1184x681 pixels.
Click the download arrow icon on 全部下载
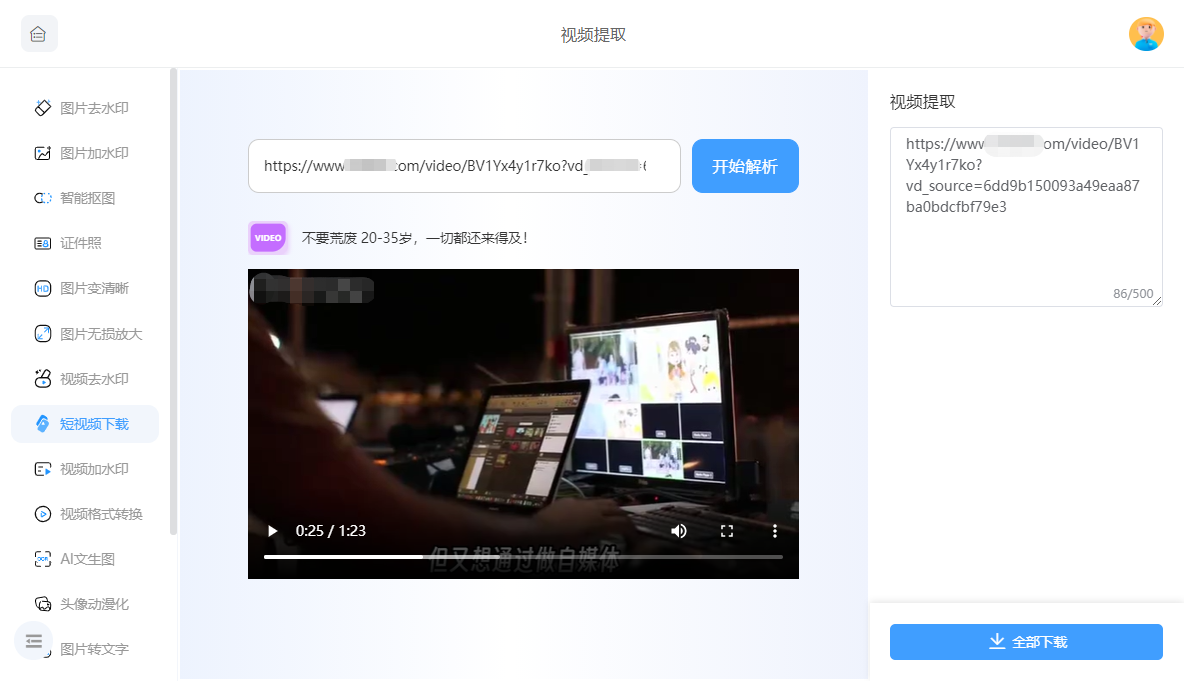[x=997, y=641]
